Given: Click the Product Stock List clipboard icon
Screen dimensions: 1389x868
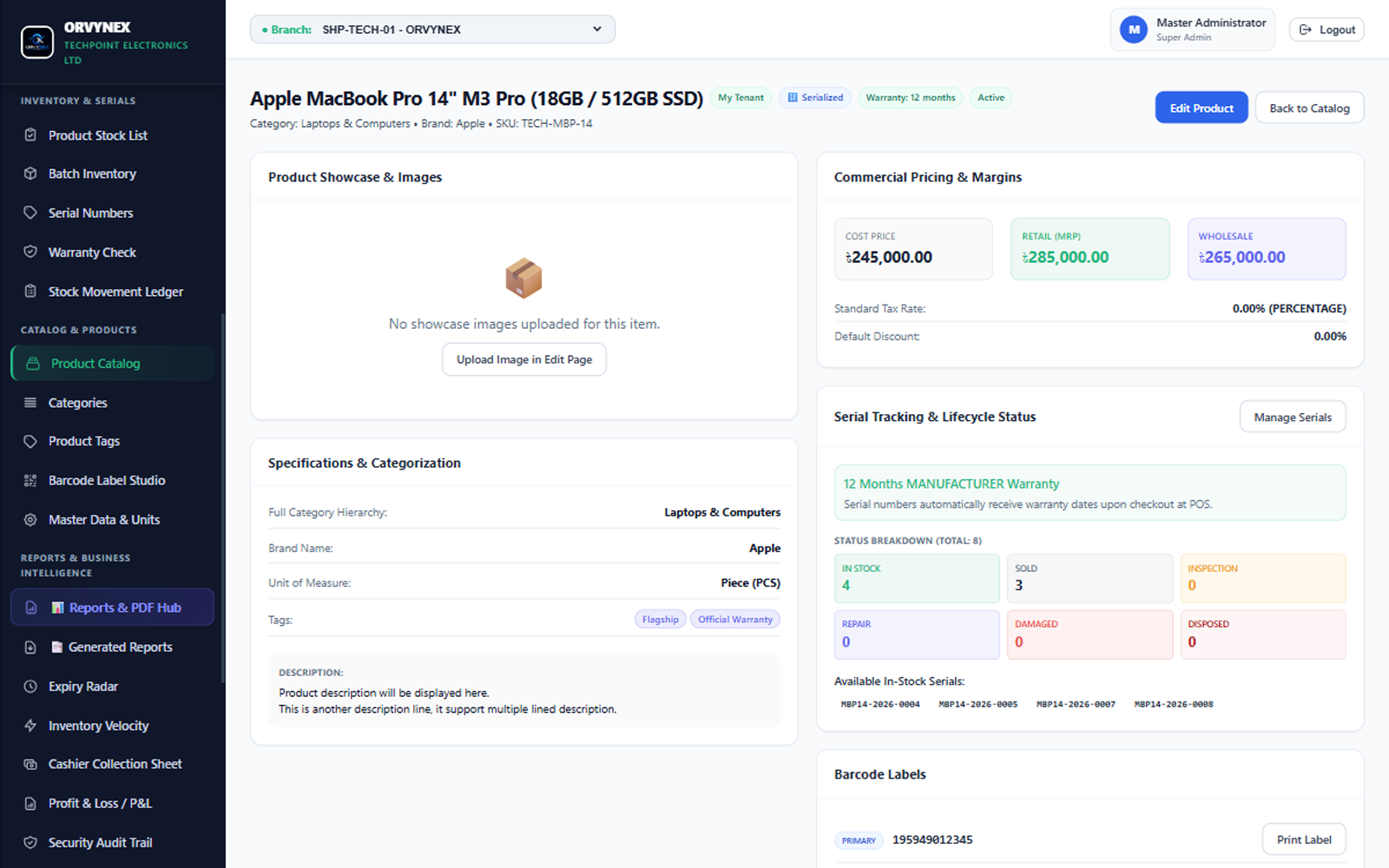Looking at the screenshot, I should 30,135.
